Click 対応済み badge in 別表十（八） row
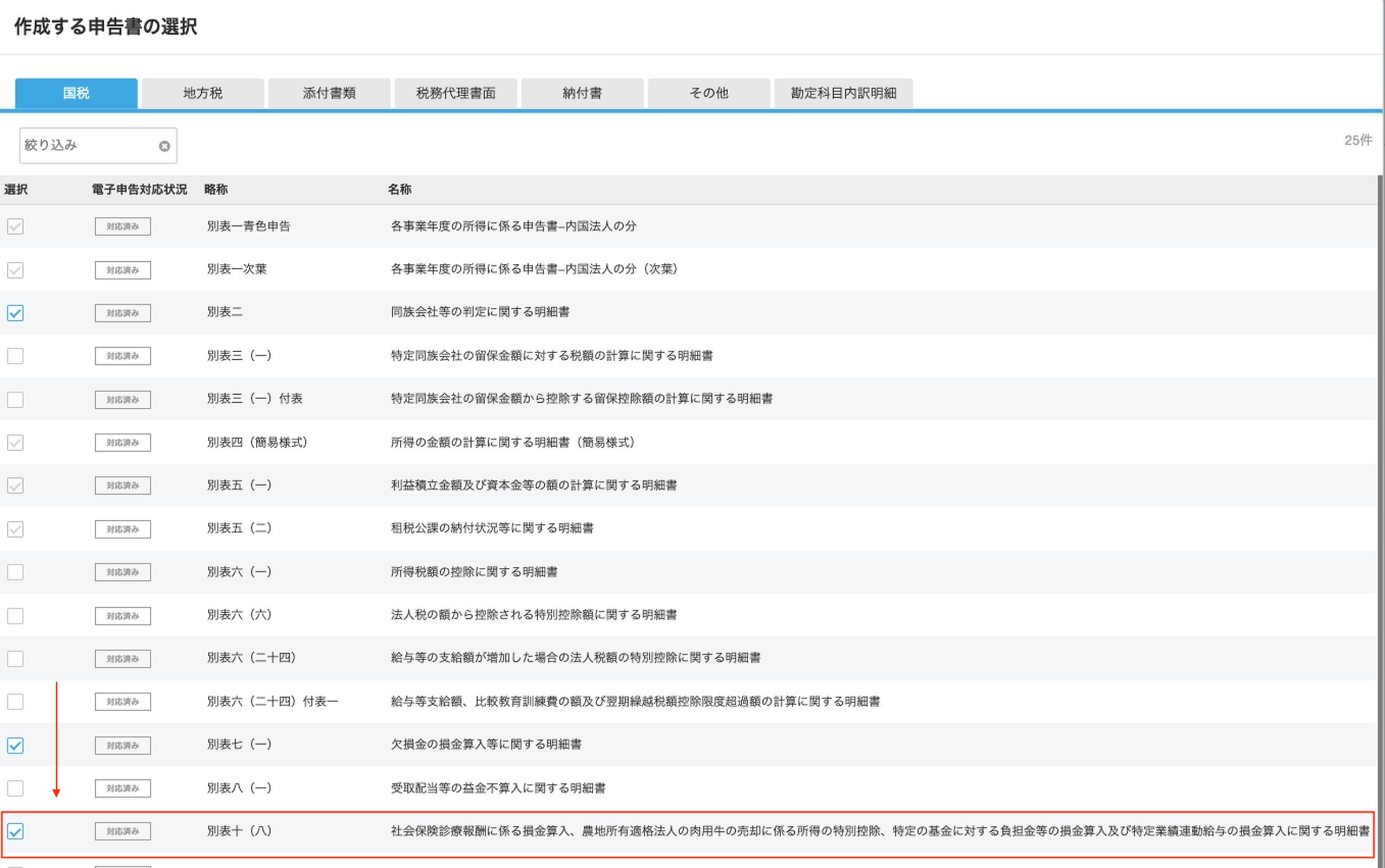The width and height of the screenshot is (1385, 868). pyautogui.click(x=123, y=831)
